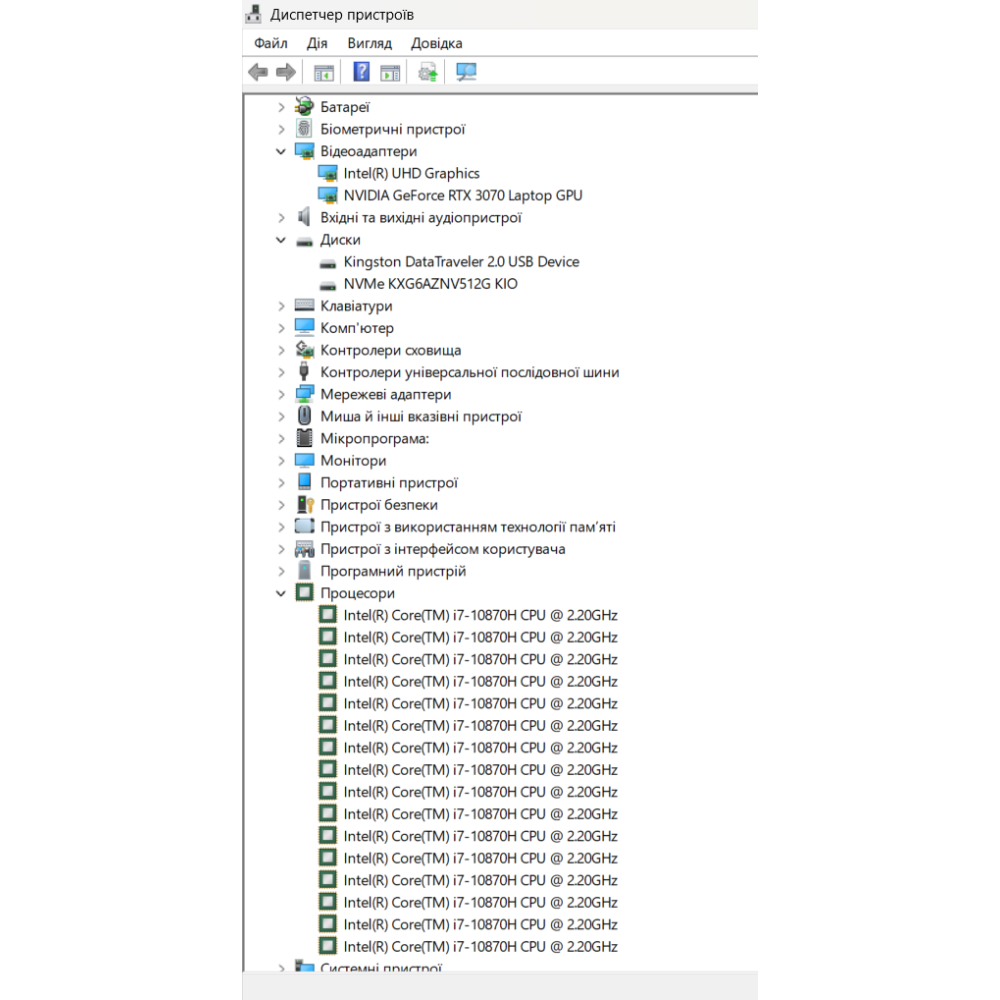Click the Back arrow toolbar button

coord(258,72)
